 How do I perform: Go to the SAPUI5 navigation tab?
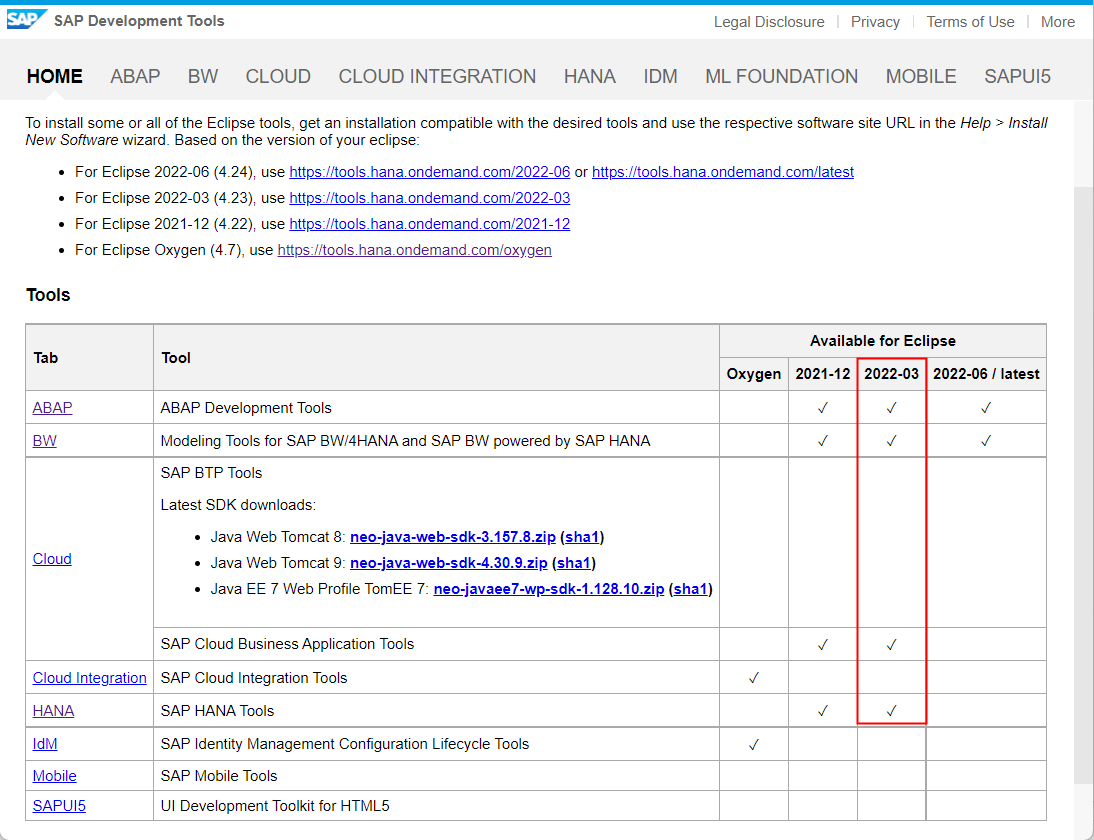coord(1017,76)
